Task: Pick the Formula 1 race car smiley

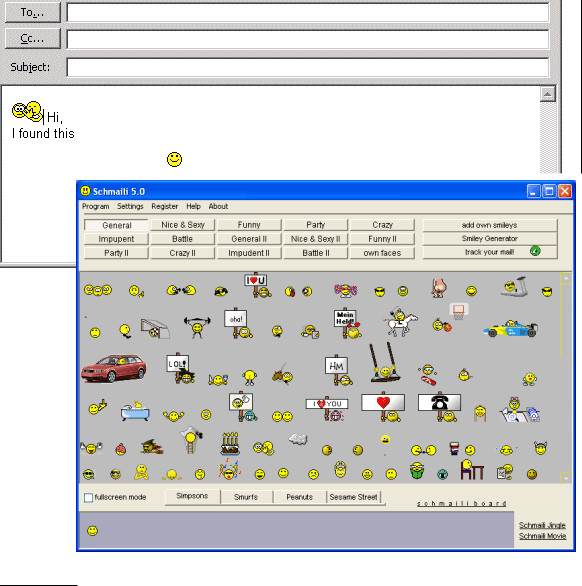Action: tap(510, 329)
